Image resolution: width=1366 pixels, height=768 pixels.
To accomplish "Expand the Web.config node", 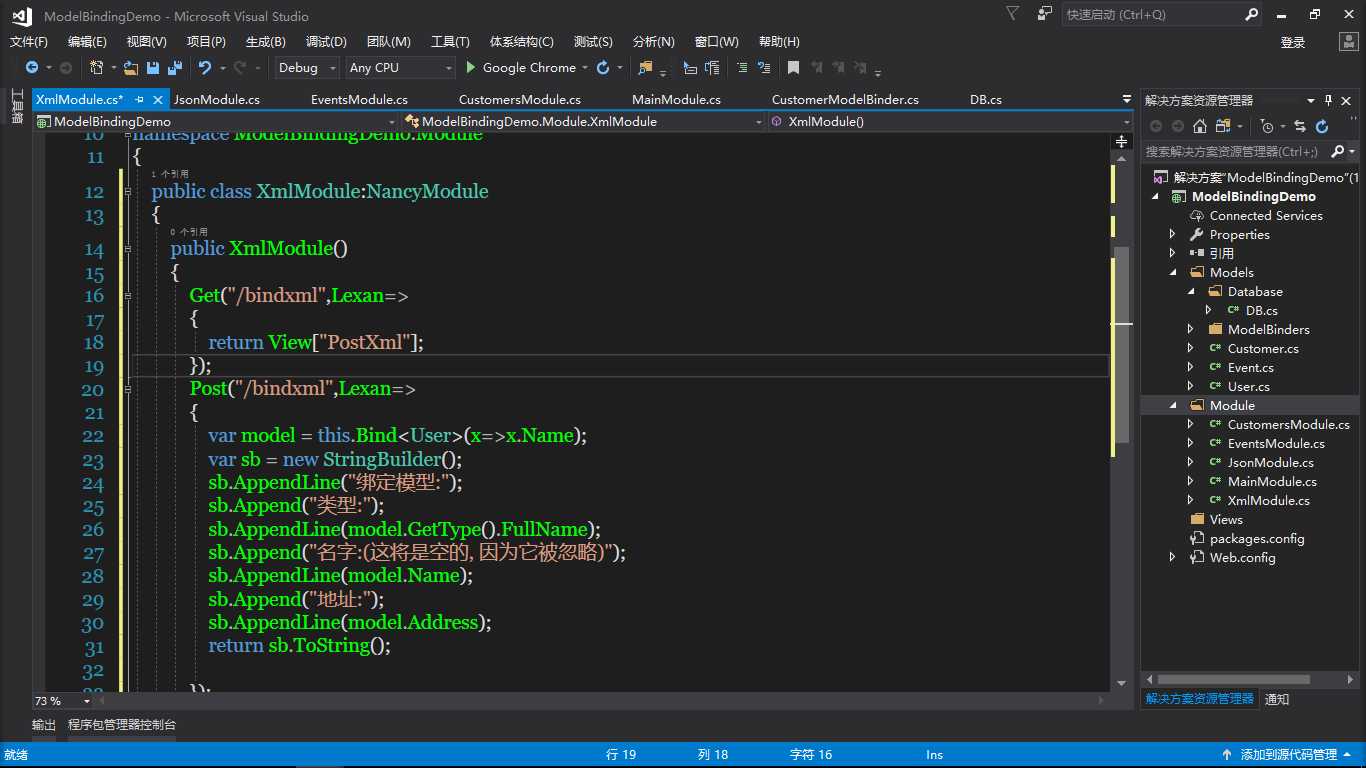I will pyautogui.click(x=1173, y=558).
